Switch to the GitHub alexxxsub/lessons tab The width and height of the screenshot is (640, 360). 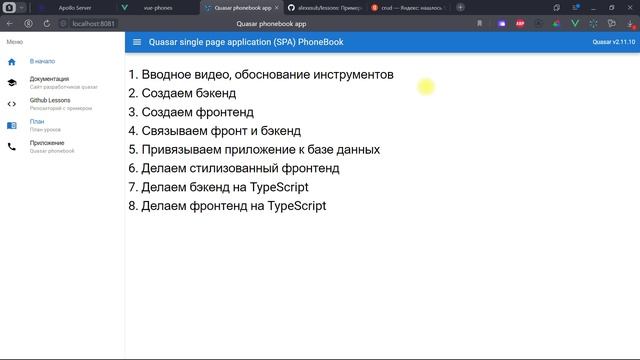(x=325, y=7)
